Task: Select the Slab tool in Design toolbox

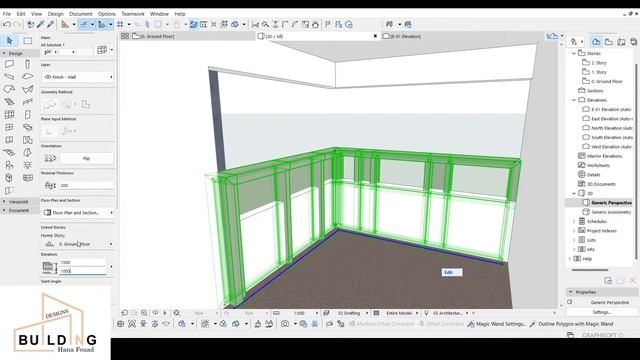Action: click(x=27, y=76)
